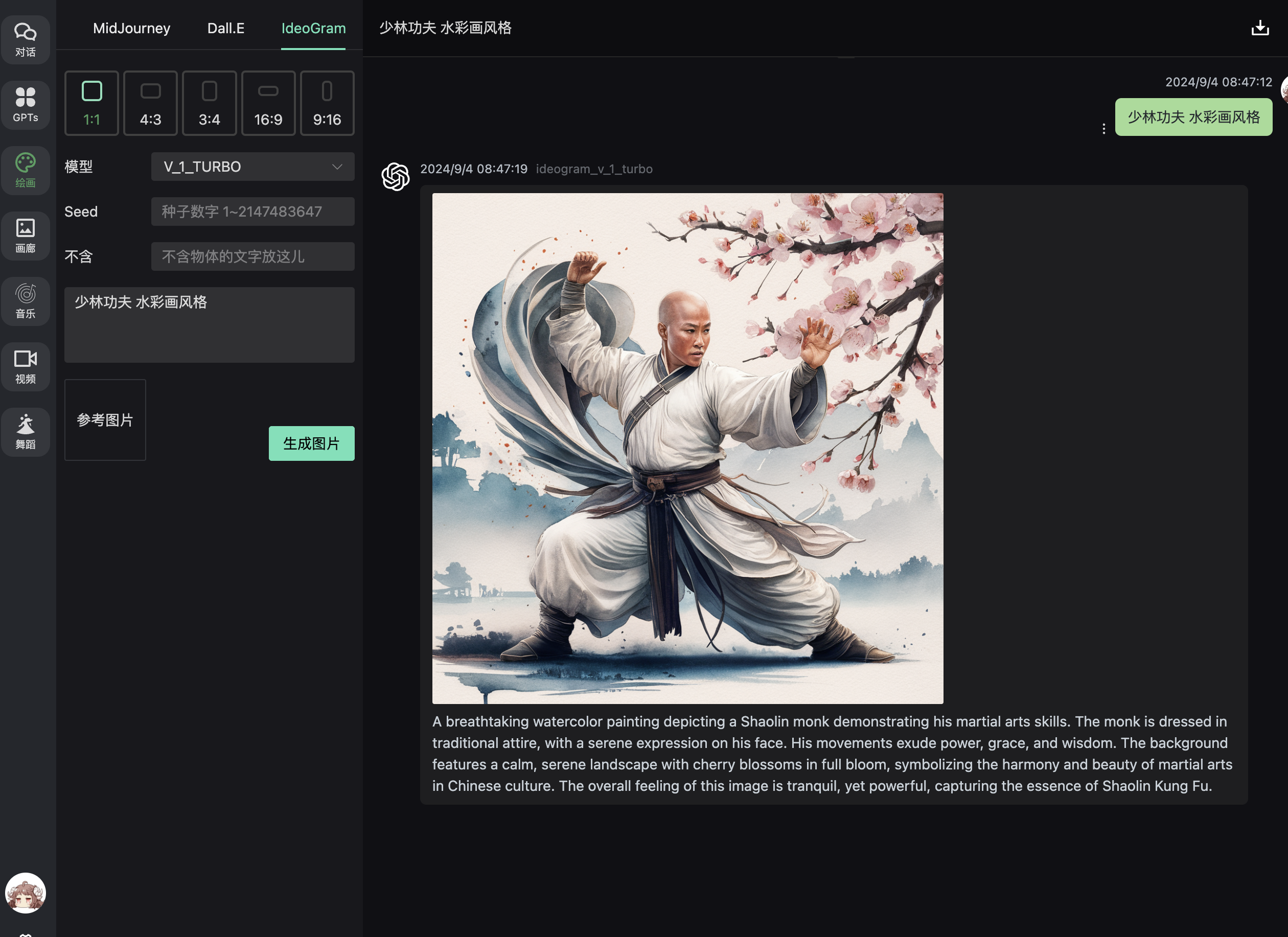Open the 舞蹈 dance icon
Image resolution: width=1288 pixels, height=937 pixels.
click(25, 431)
